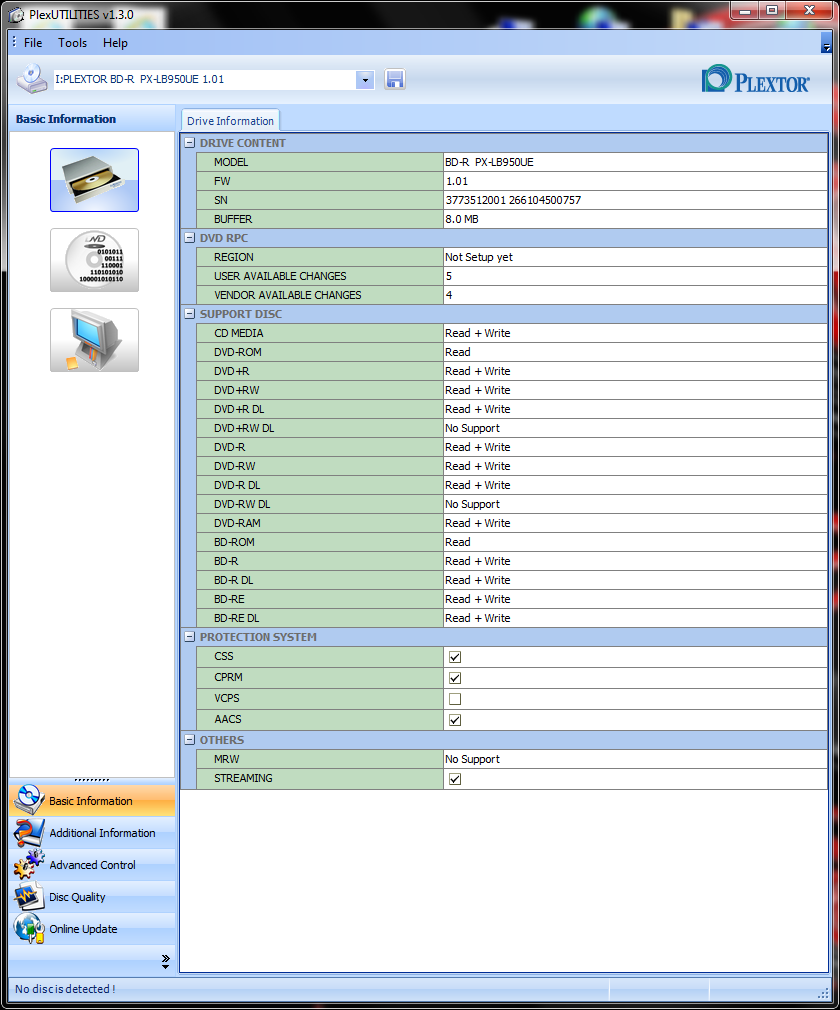840x1010 pixels.
Task: Switch to Drive Information tab
Action: [x=230, y=121]
